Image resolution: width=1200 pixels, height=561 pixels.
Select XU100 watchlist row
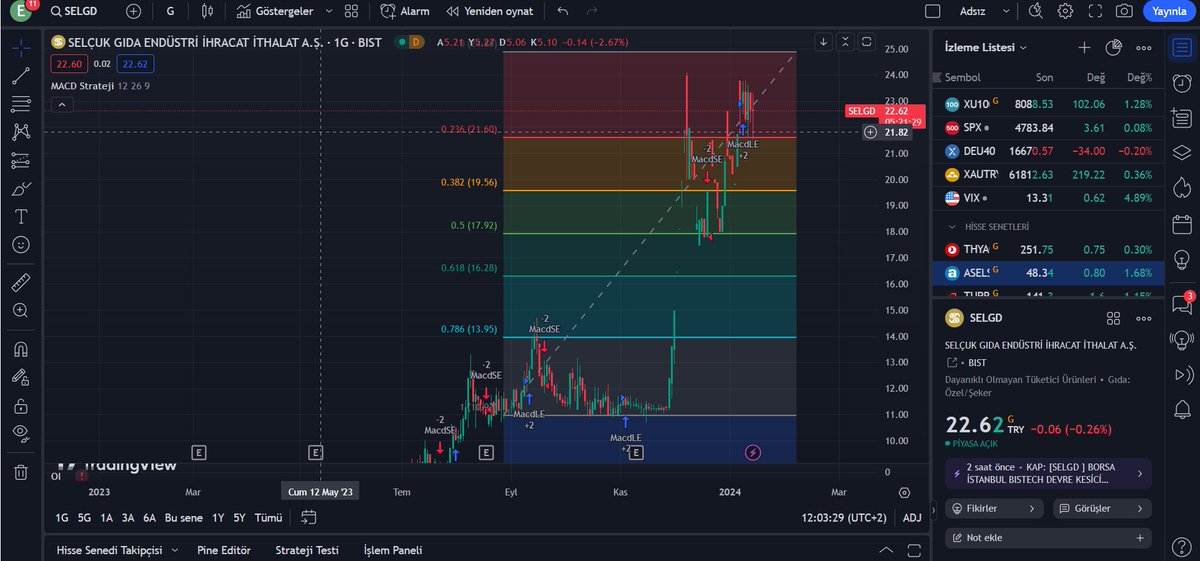click(x=1048, y=104)
